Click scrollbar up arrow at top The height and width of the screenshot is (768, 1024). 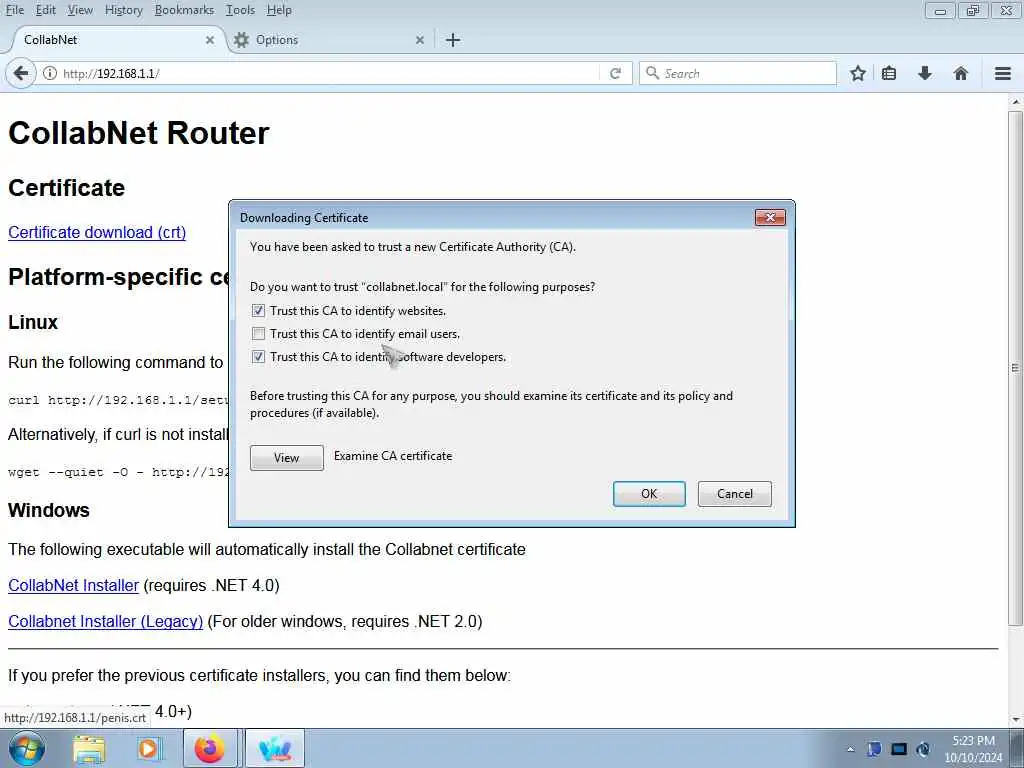coord(1015,102)
